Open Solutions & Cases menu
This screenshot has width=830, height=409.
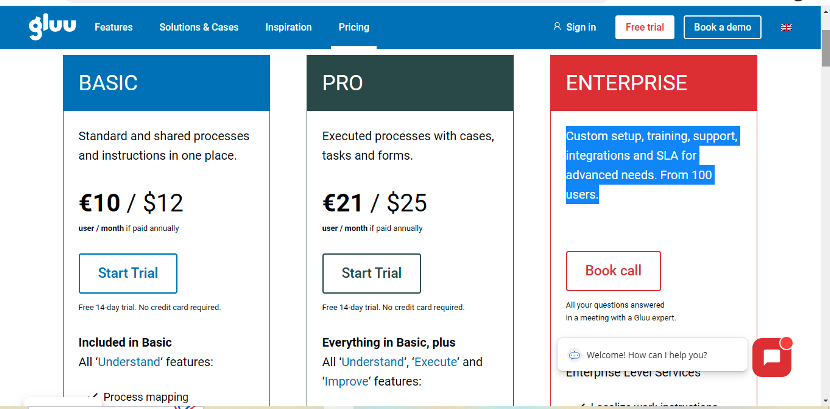point(199,27)
